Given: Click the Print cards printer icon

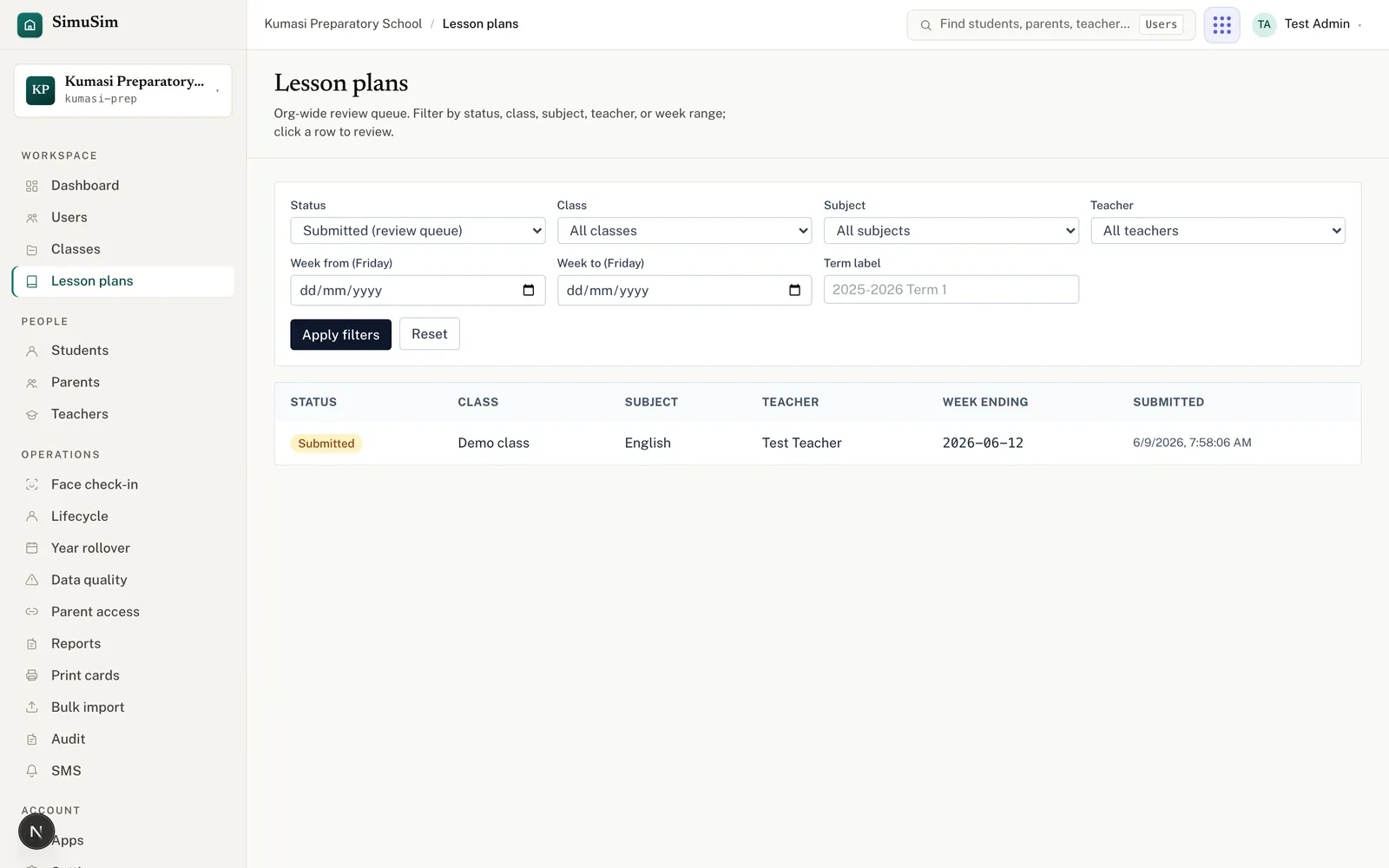Looking at the screenshot, I should (32, 675).
